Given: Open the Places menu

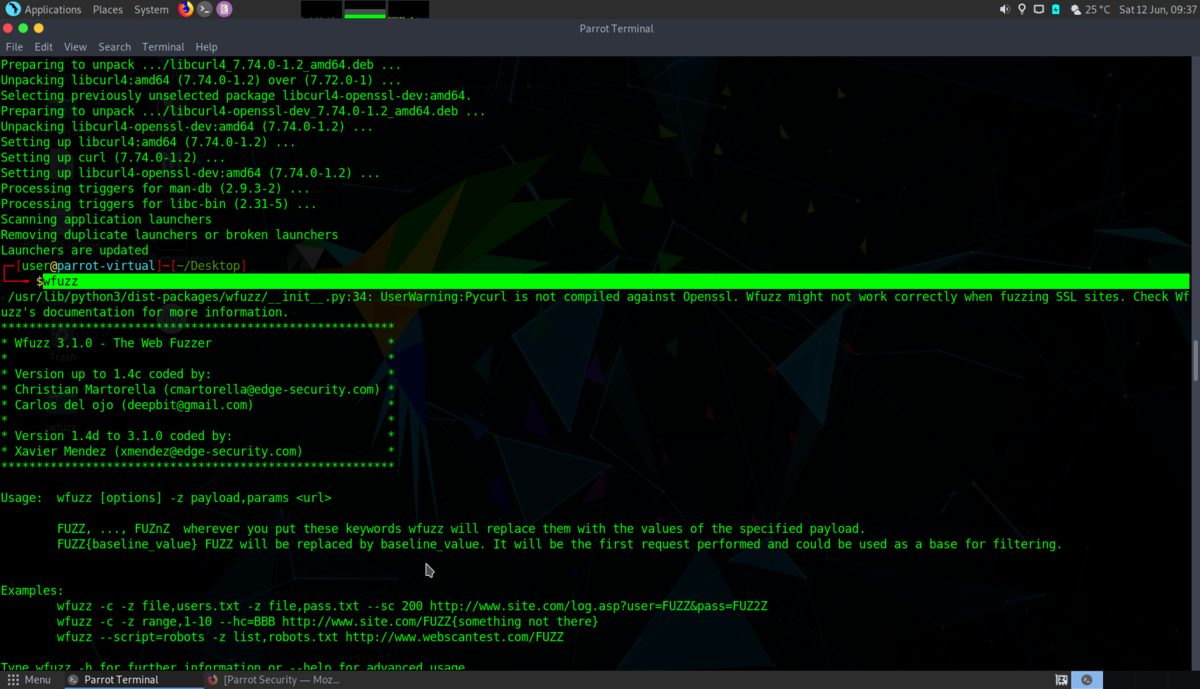Looking at the screenshot, I should pos(108,9).
